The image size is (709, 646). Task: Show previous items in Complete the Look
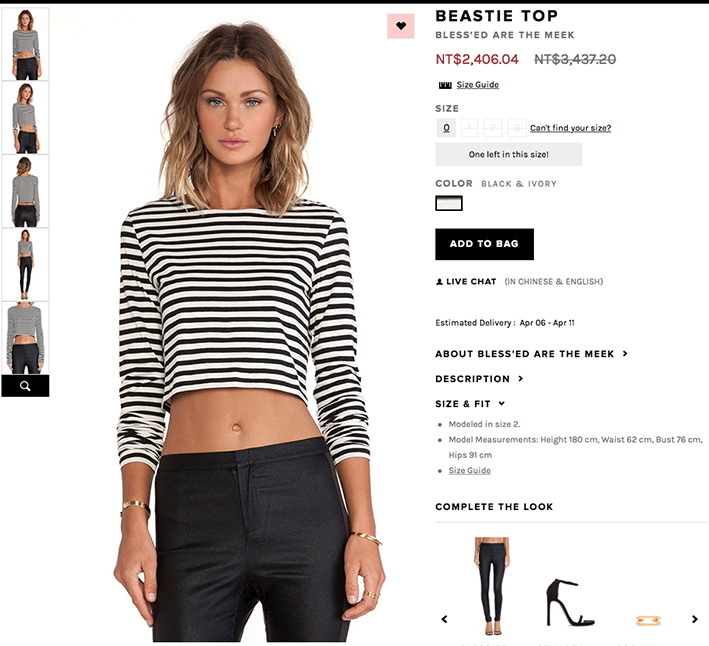(444, 619)
